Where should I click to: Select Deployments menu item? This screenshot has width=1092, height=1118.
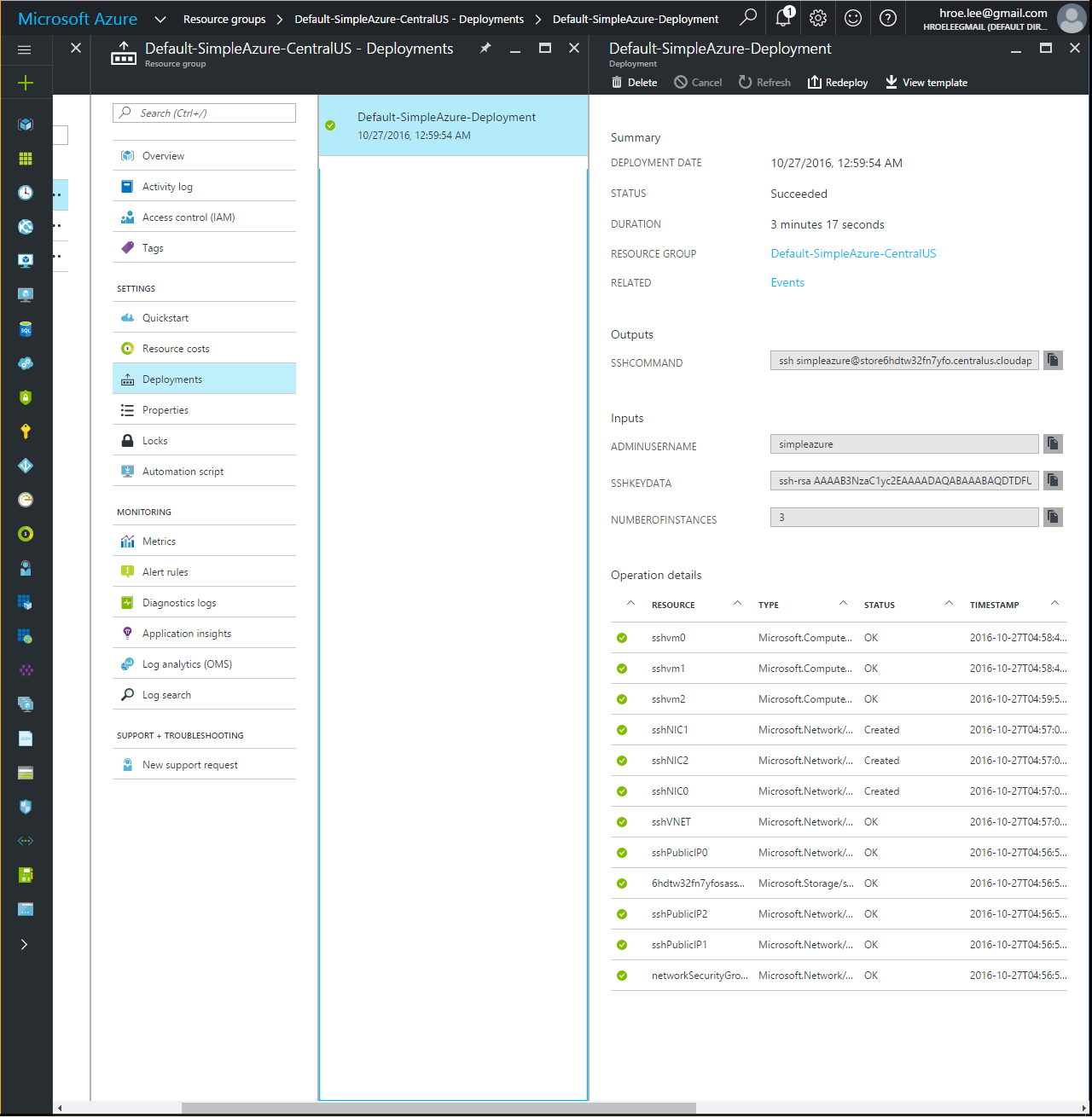204,379
